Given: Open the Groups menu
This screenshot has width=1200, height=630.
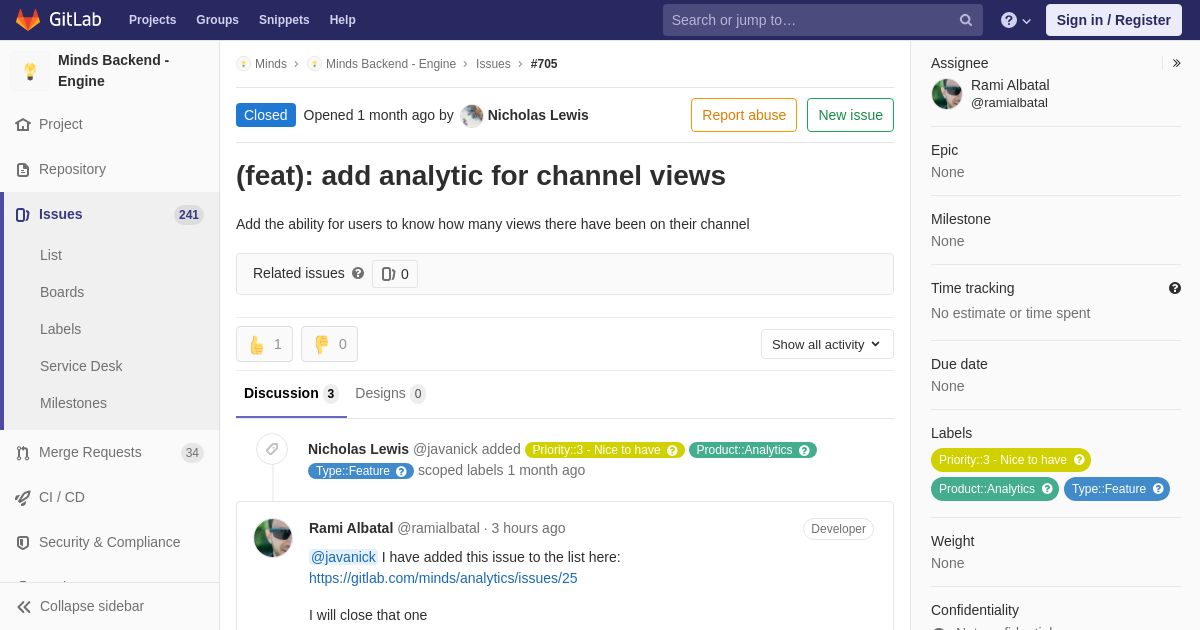Looking at the screenshot, I should 217,20.
